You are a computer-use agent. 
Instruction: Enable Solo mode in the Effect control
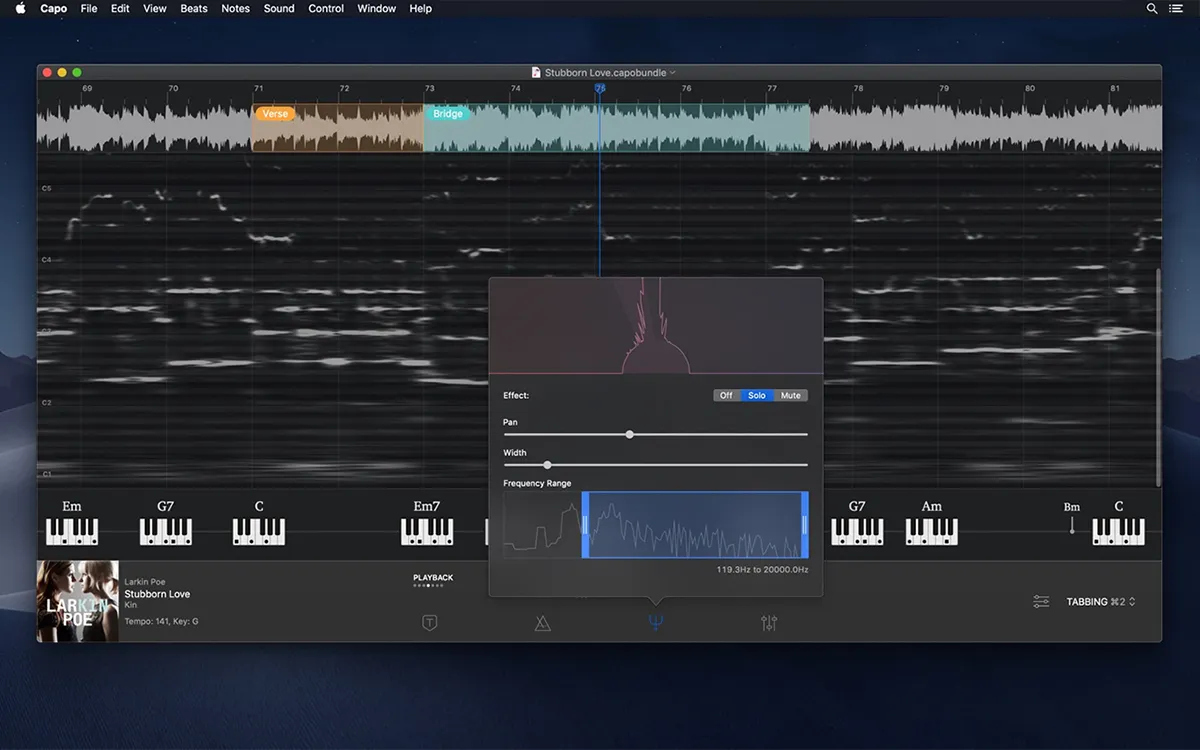(x=757, y=395)
